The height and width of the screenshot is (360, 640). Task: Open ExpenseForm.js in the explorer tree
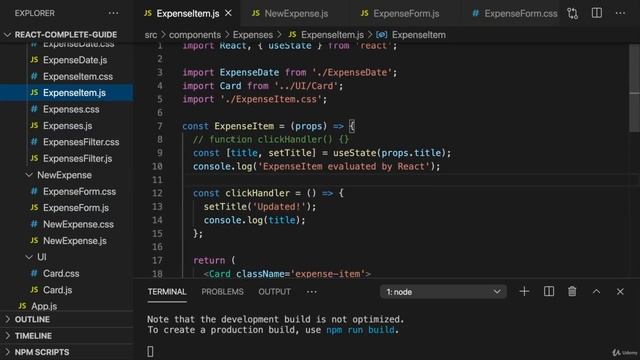pyautogui.click(x=76, y=208)
